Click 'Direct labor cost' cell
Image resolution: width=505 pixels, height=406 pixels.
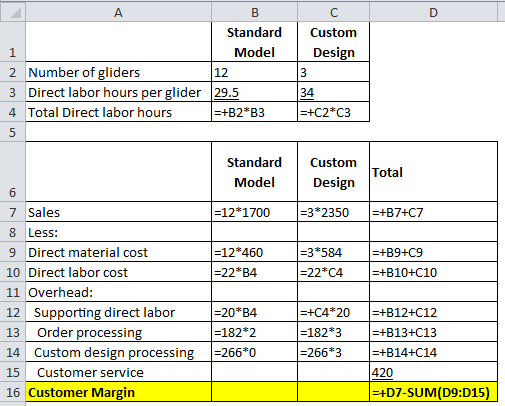click(118, 272)
